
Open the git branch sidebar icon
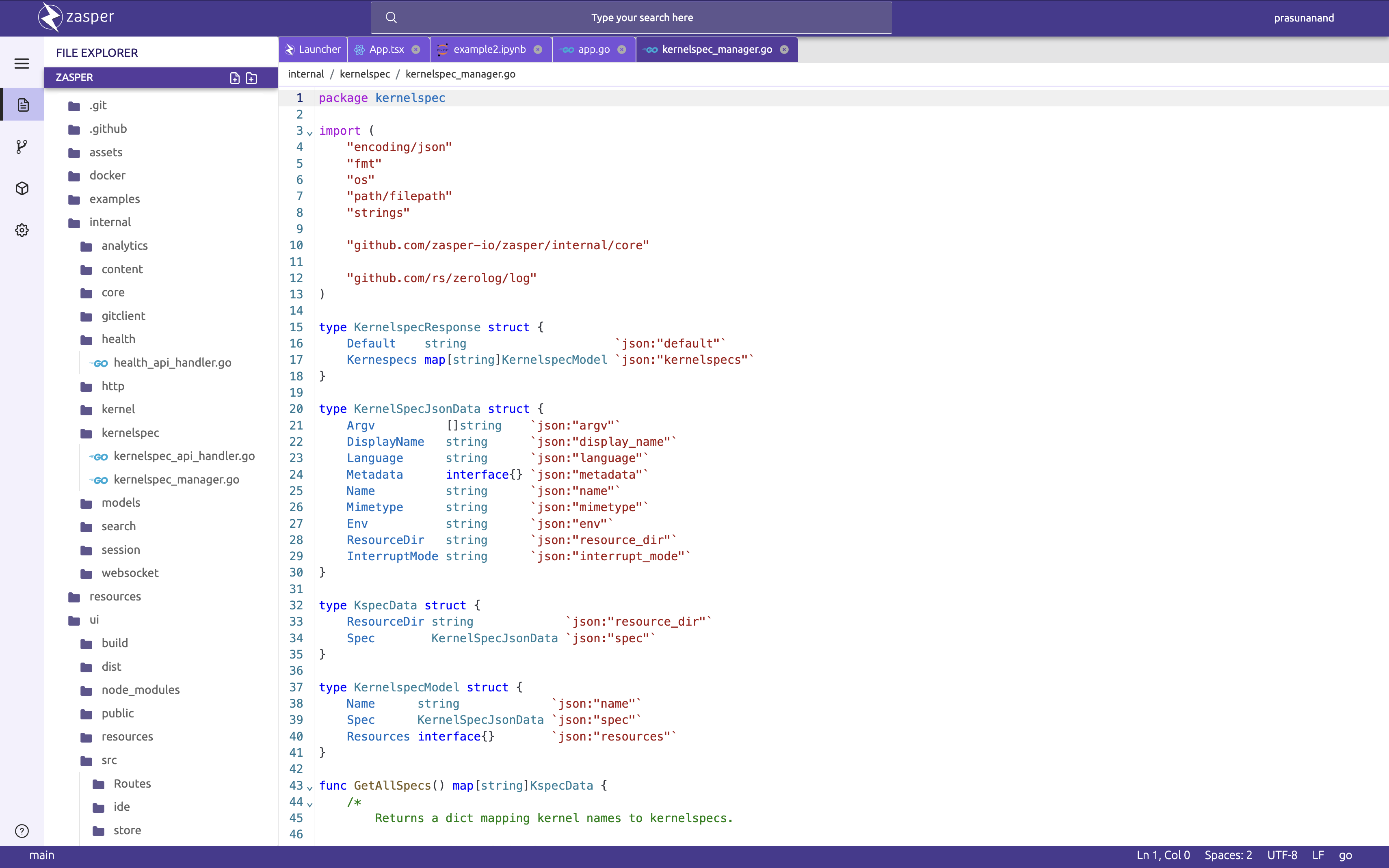click(x=22, y=147)
